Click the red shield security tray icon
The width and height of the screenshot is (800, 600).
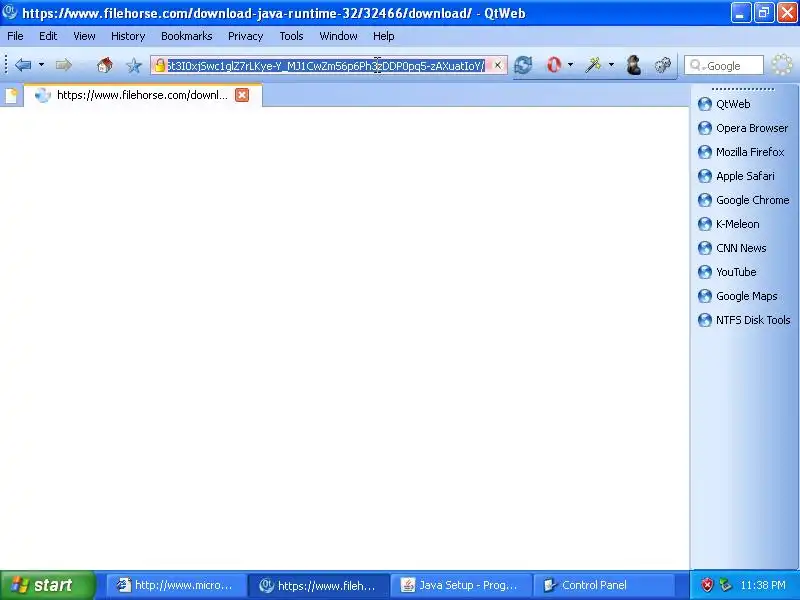tap(707, 585)
